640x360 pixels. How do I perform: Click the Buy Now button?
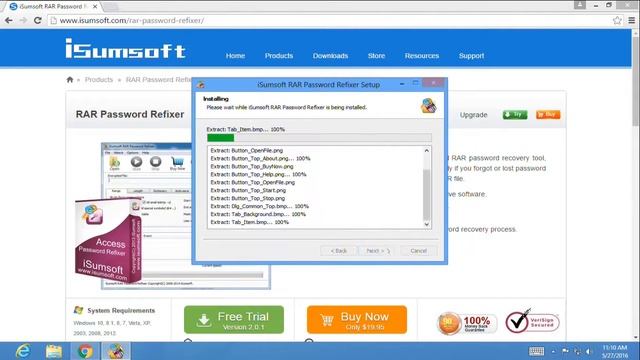point(357,320)
